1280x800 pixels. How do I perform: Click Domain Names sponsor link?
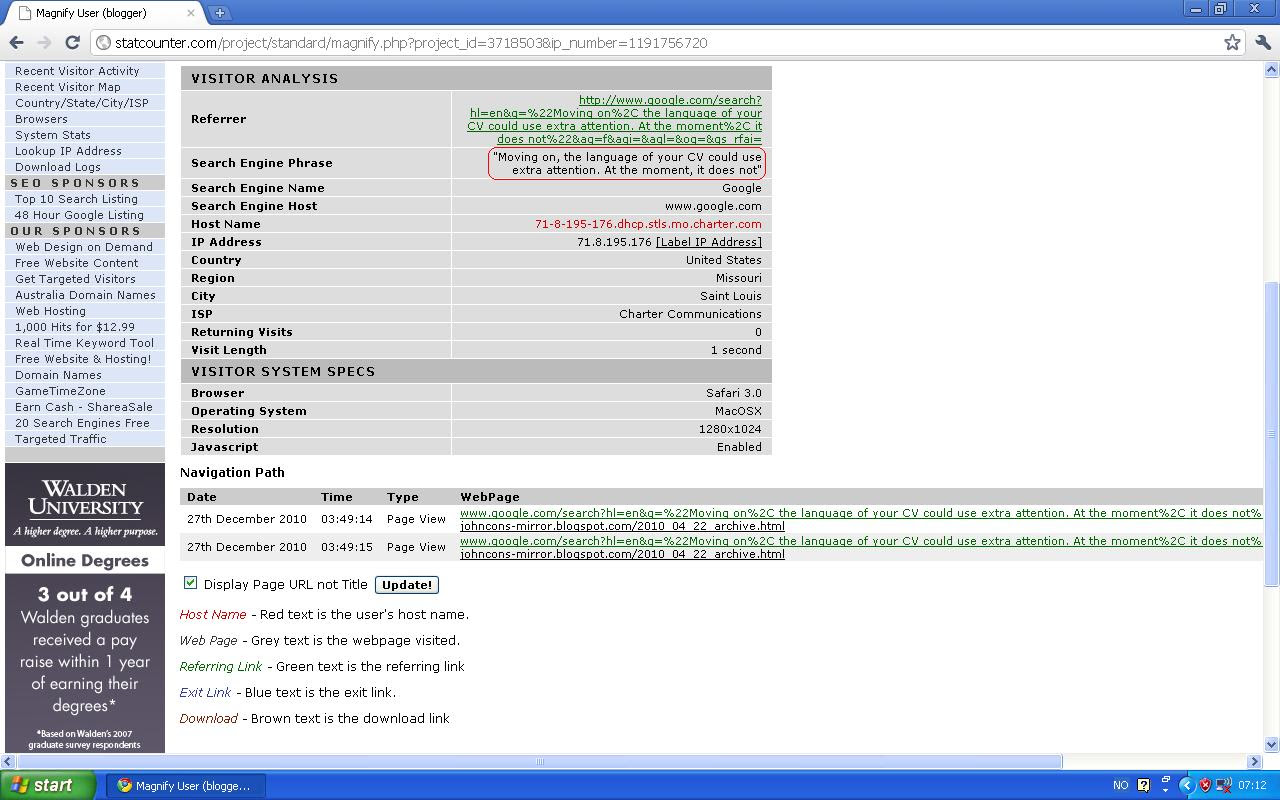pos(59,375)
